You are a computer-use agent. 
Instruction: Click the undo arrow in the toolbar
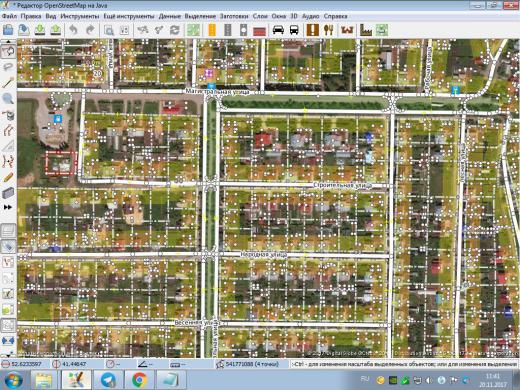point(73,30)
